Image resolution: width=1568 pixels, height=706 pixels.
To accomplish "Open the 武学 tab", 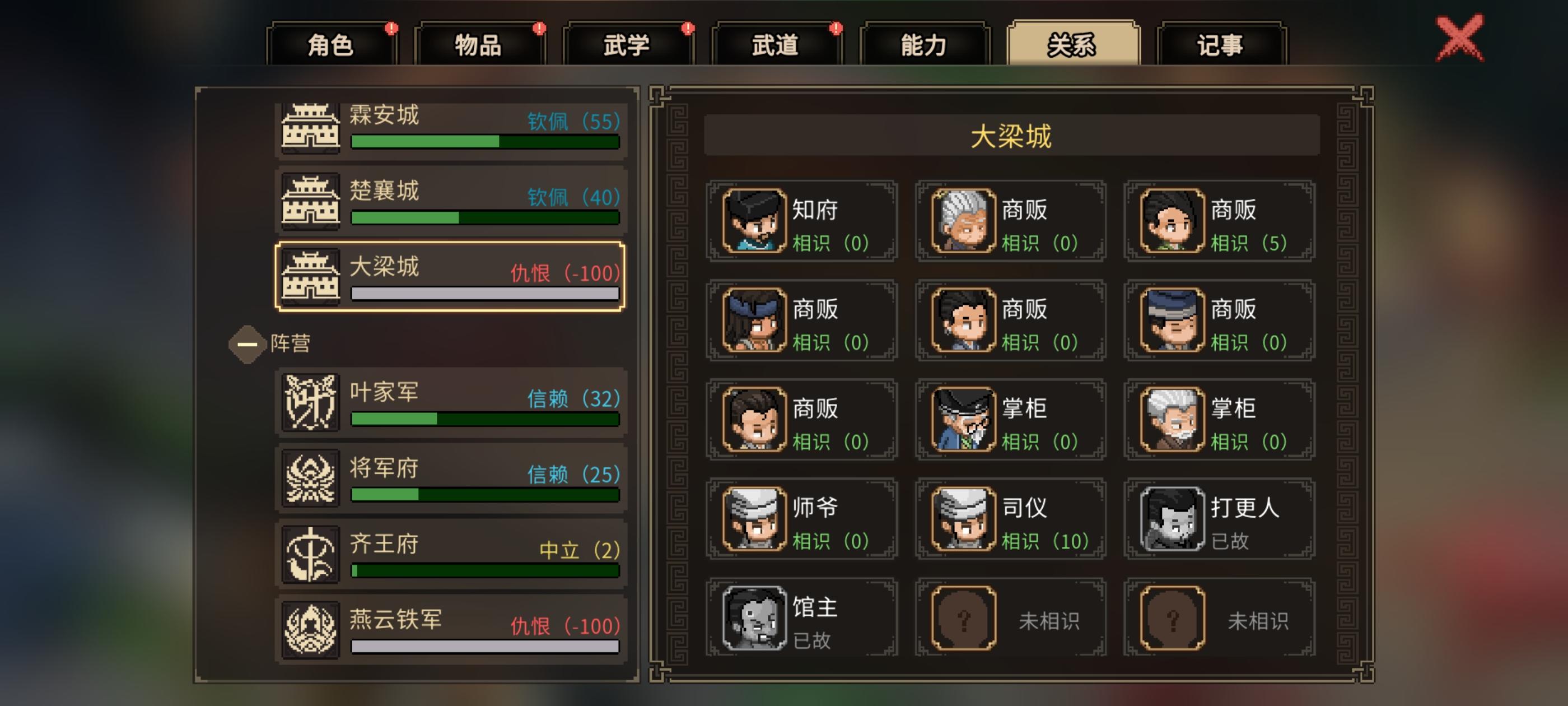I will tap(628, 44).
